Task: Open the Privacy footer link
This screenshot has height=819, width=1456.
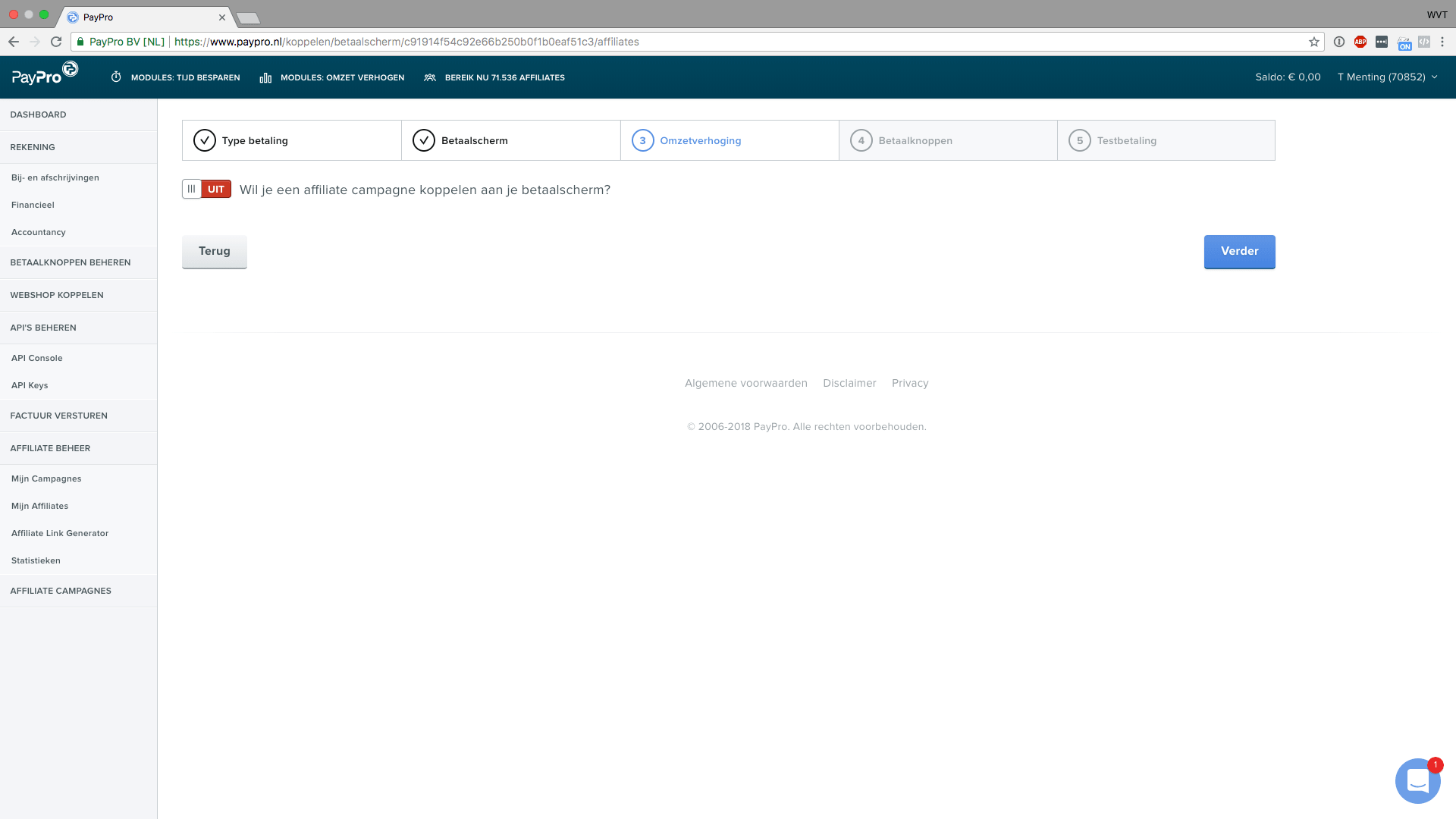Action: [x=910, y=383]
